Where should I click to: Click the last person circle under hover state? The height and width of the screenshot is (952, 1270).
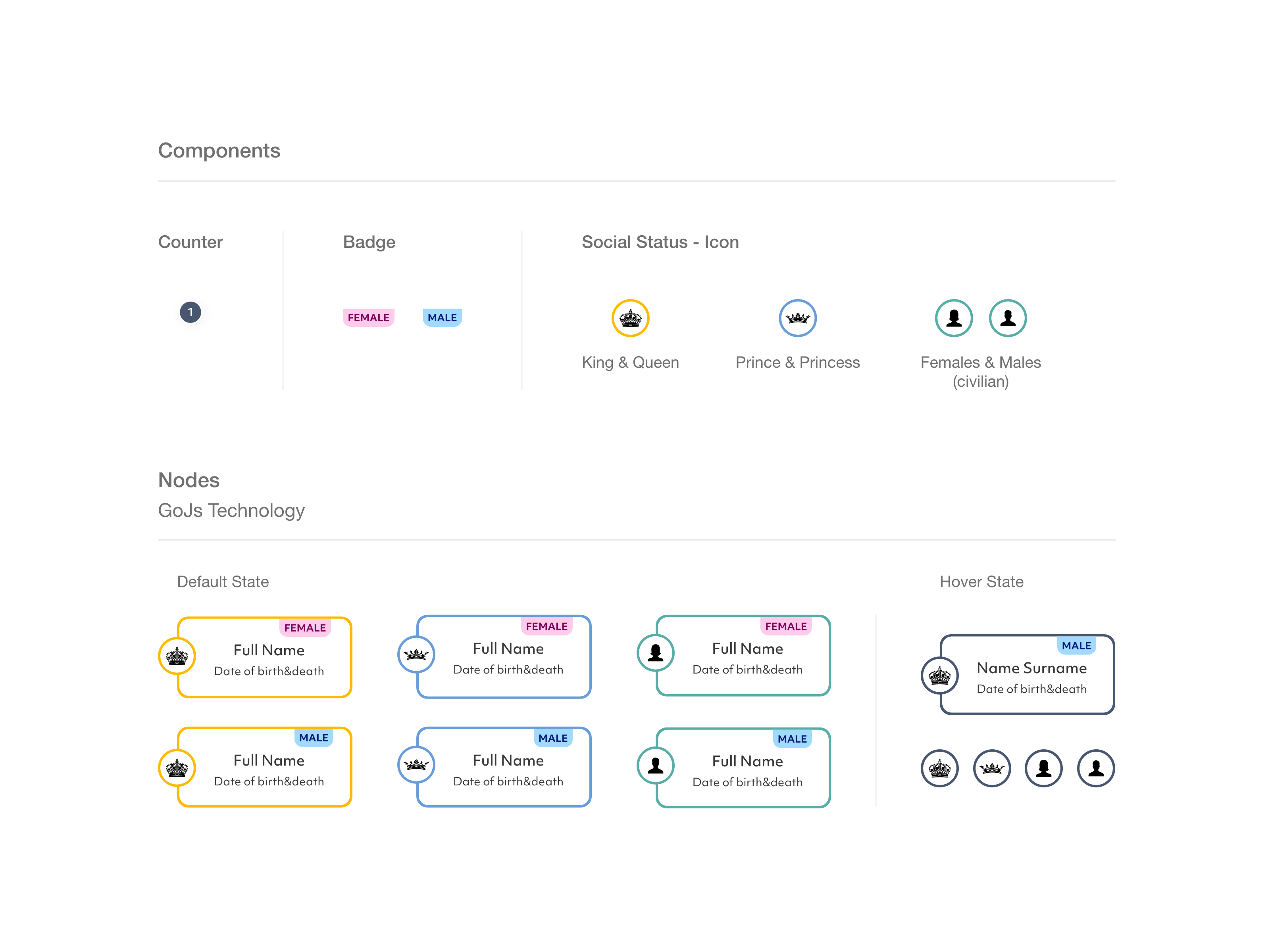1096,768
